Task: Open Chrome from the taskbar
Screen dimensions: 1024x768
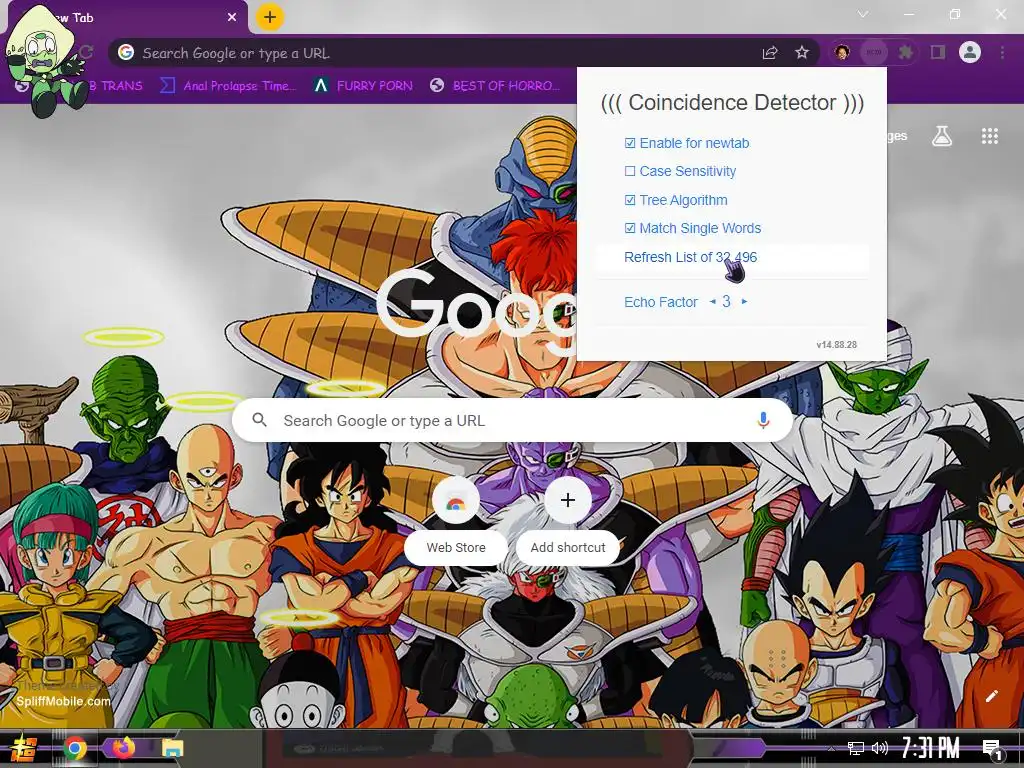Action: [x=75, y=748]
